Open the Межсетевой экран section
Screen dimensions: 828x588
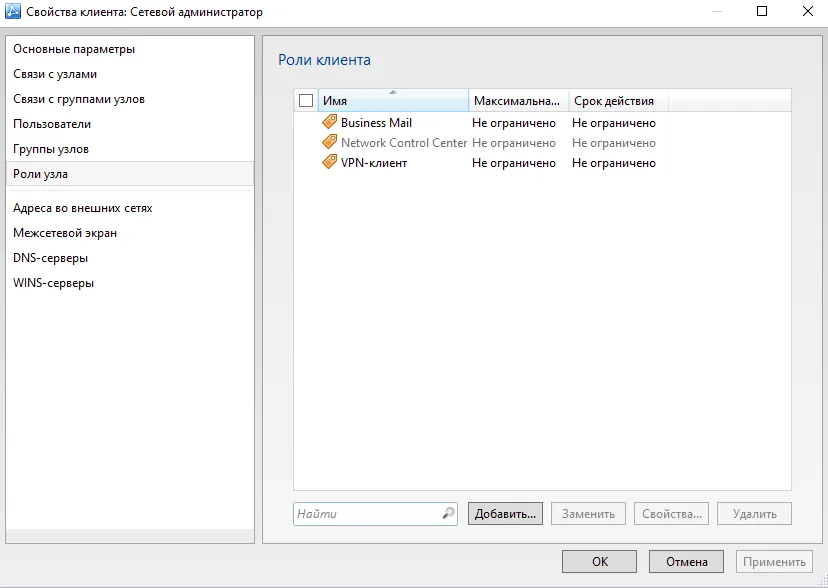129,233
